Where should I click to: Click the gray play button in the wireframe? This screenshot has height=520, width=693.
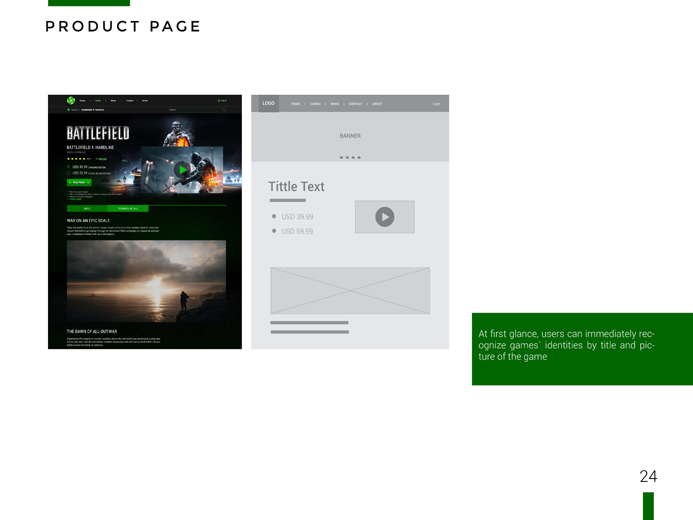pyautogui.click(x=385, y=217)
